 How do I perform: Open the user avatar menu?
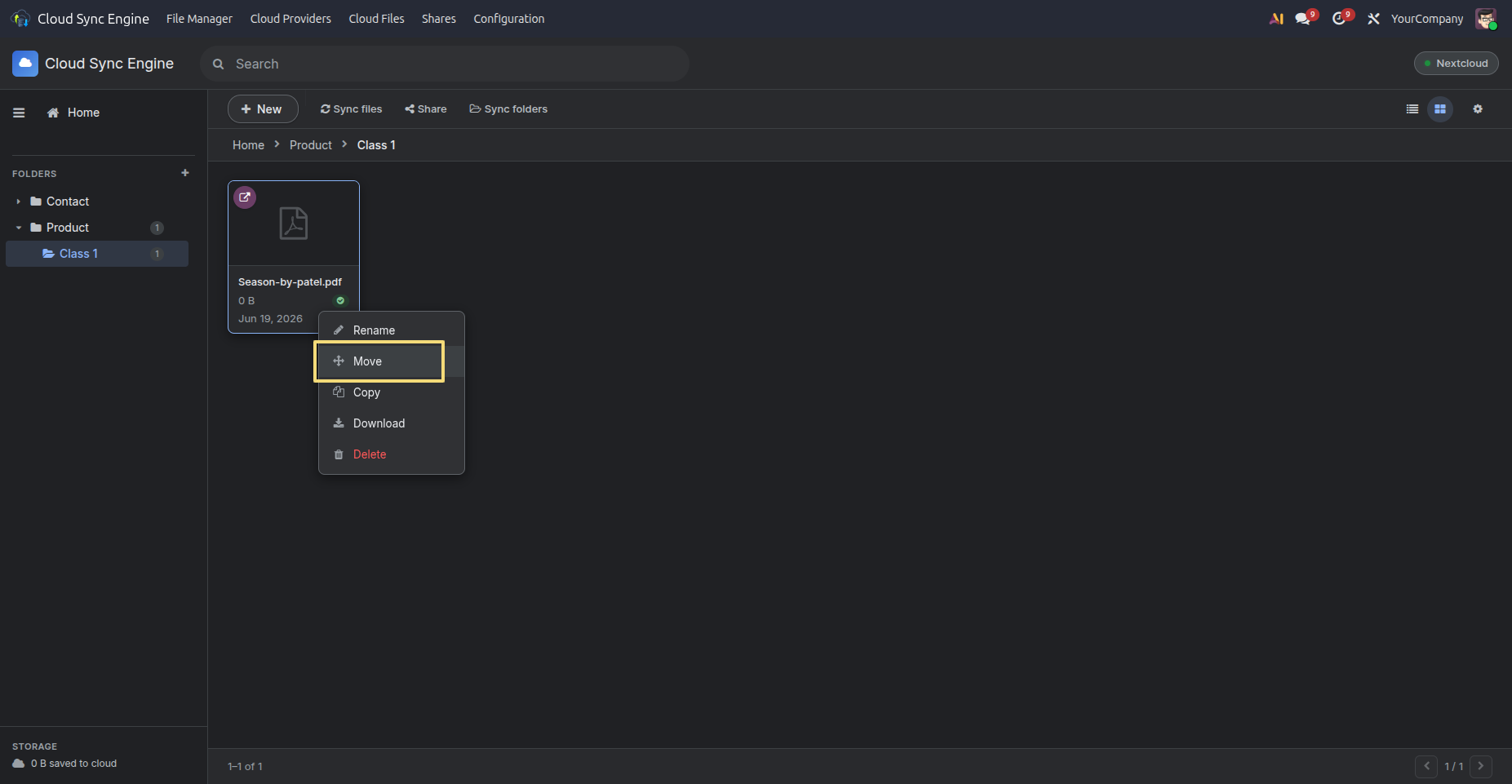click(1486, 19)
